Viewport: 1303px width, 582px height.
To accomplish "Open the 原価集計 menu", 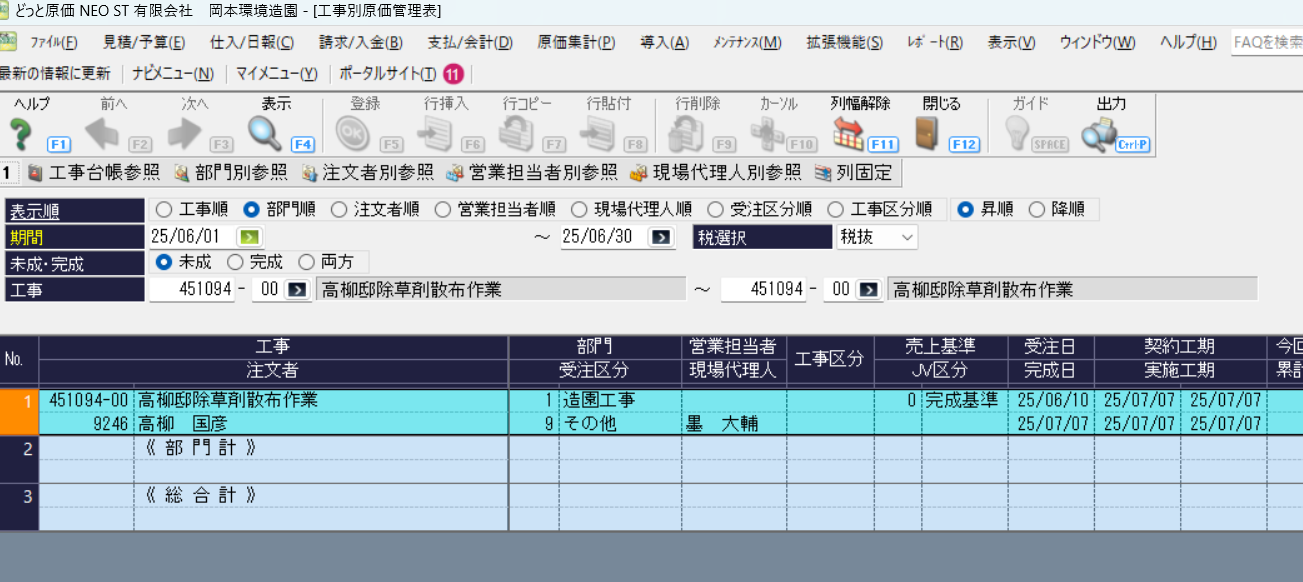I will pyautogui.click(x=575, y=42).
